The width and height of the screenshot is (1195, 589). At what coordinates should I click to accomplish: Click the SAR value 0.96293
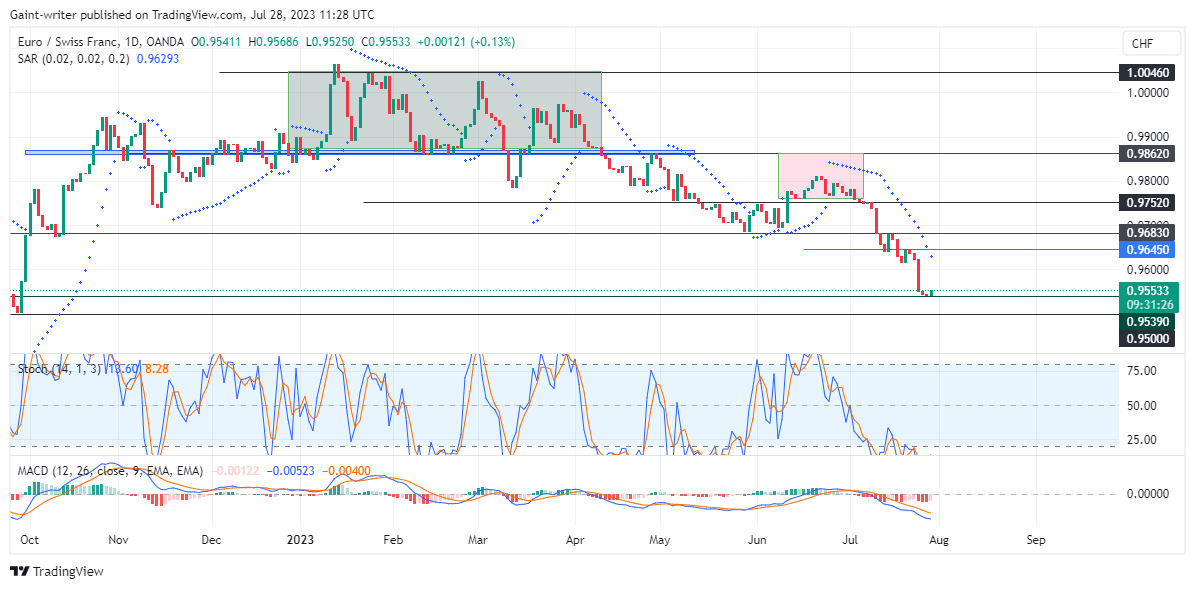[158, 58]
